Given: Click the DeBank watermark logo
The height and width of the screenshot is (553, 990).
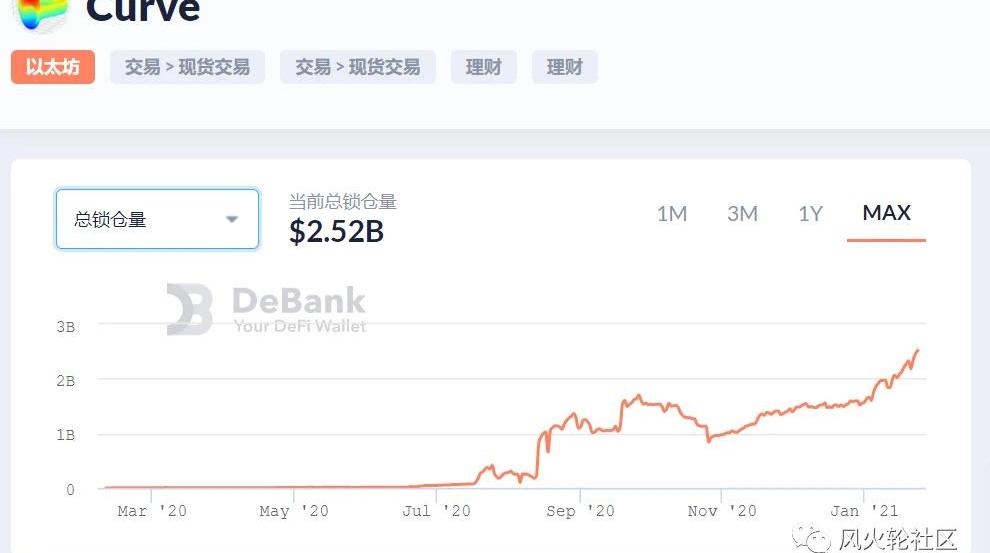Looking at the screenshot, I should pos(189,309).
